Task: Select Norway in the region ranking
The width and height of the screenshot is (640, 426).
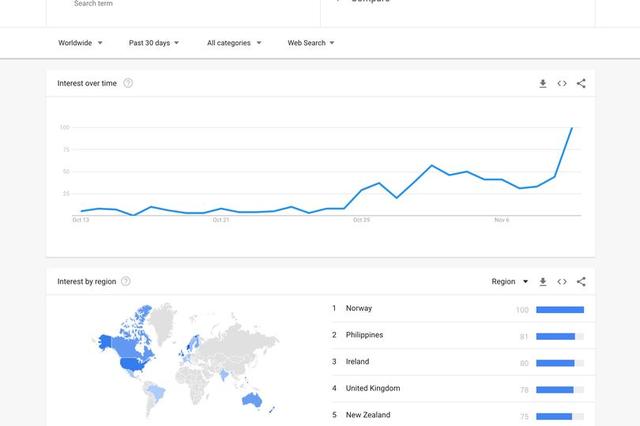Action: [x=358, y=309]
